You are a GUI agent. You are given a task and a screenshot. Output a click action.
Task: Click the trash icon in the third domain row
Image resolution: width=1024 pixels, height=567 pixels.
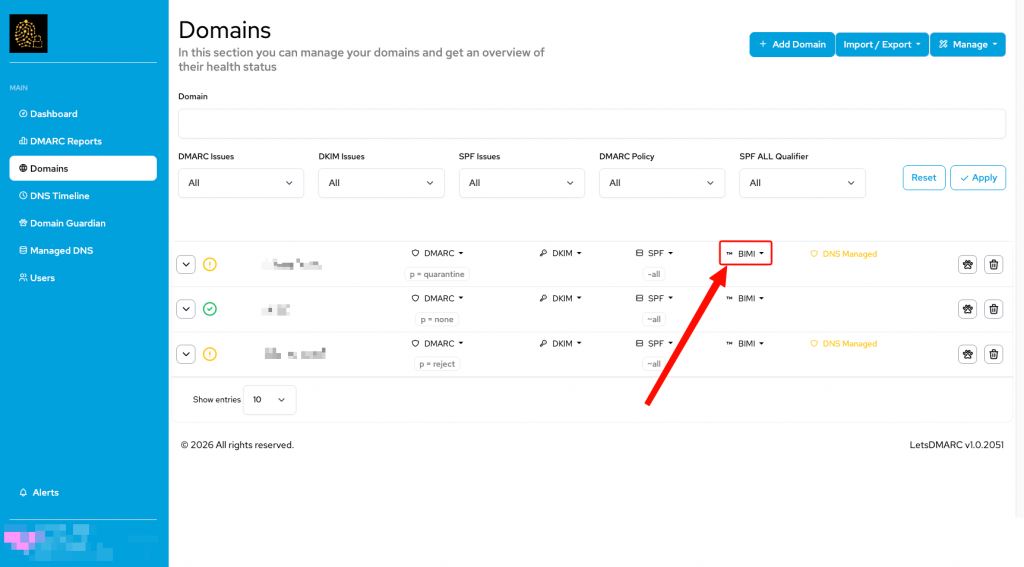[993, 354]
